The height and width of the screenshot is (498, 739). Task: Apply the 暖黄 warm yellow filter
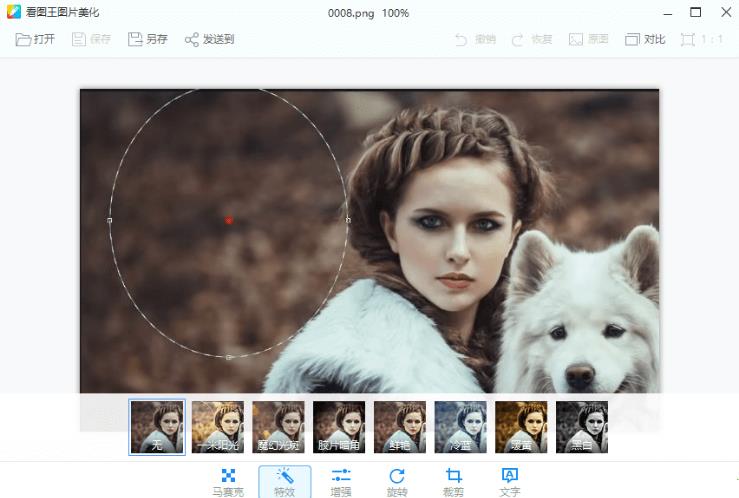[x=521, y=427]
